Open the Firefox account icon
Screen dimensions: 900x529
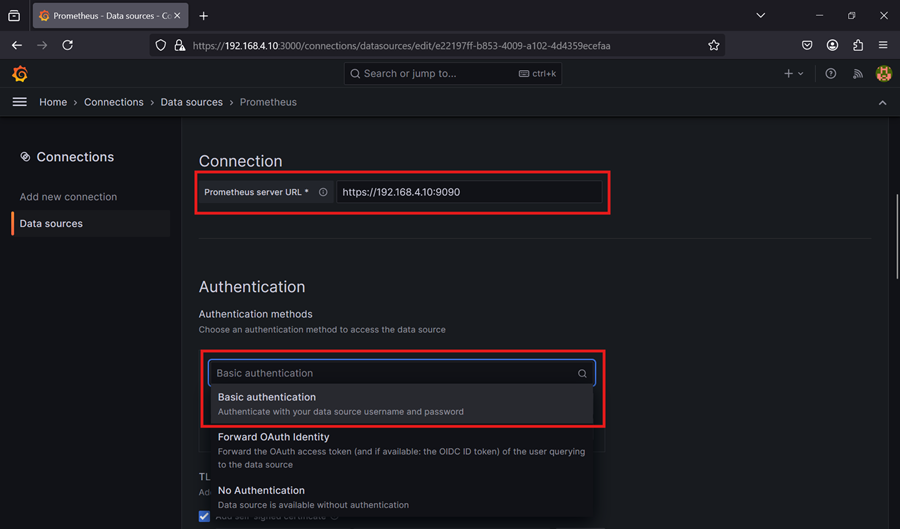(832, 45)
